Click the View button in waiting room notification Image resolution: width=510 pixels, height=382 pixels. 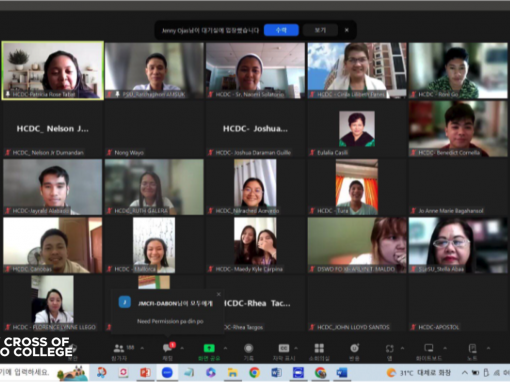pyautogui.click(x=320, y=30)
